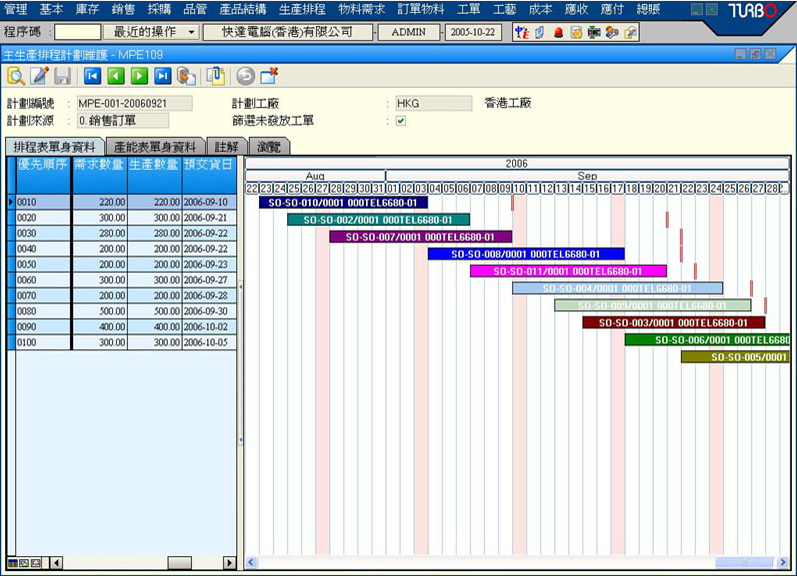Select Gantt bar SO-SO-010/0001
The width and height of the screenshot is (797, 576).
343,202
